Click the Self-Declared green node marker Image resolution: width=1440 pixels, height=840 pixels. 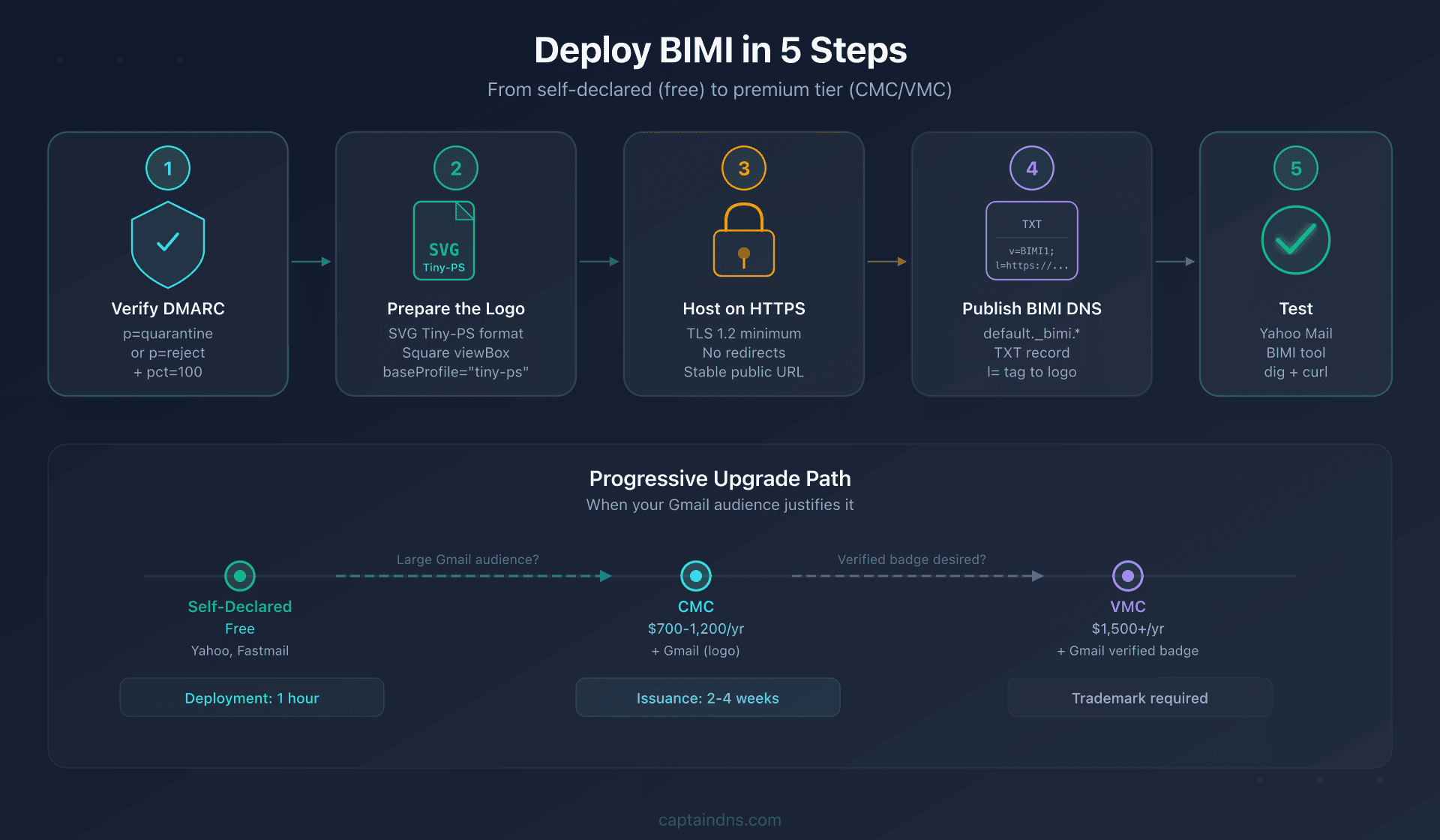(x=240, y=576)
